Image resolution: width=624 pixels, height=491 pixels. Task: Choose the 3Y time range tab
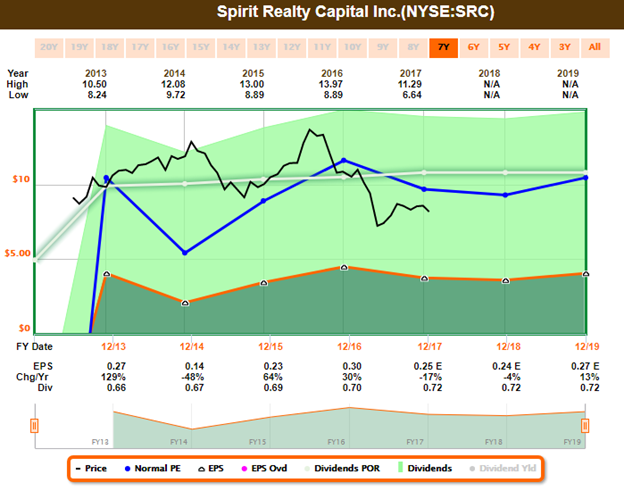(565, 48)
